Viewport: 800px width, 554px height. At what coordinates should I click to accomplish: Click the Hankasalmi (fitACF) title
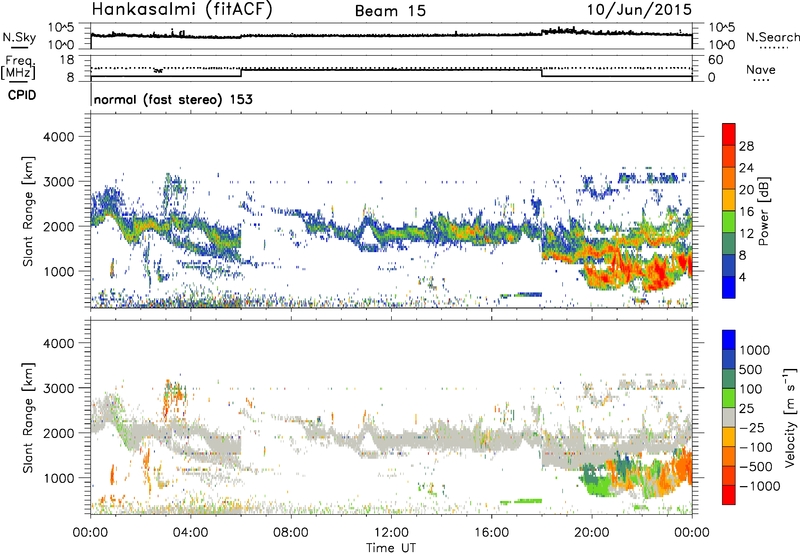182,9
